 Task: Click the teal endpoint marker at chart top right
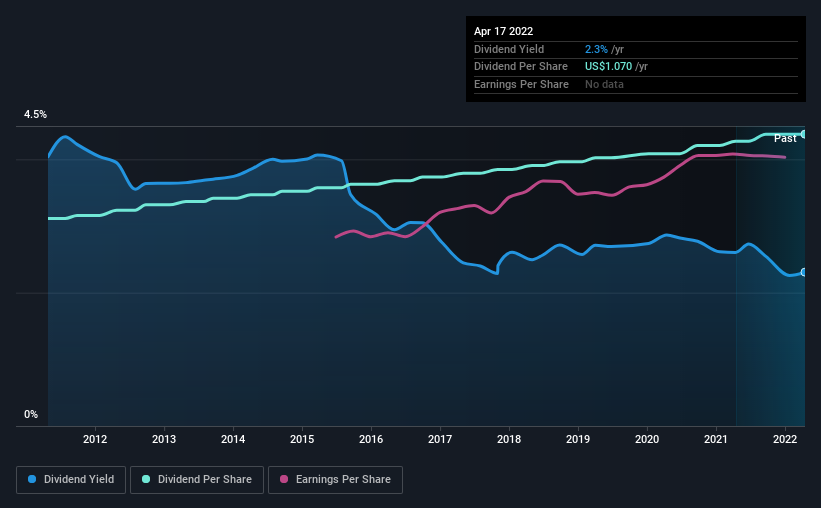click(803, 134)
